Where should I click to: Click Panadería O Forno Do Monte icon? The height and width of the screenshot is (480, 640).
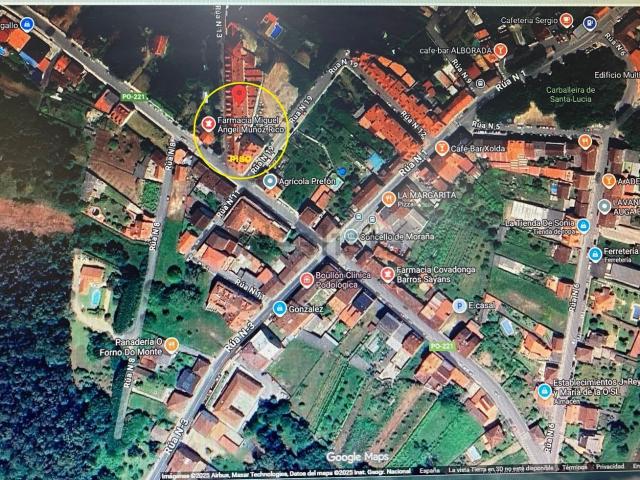coord(172,345)
